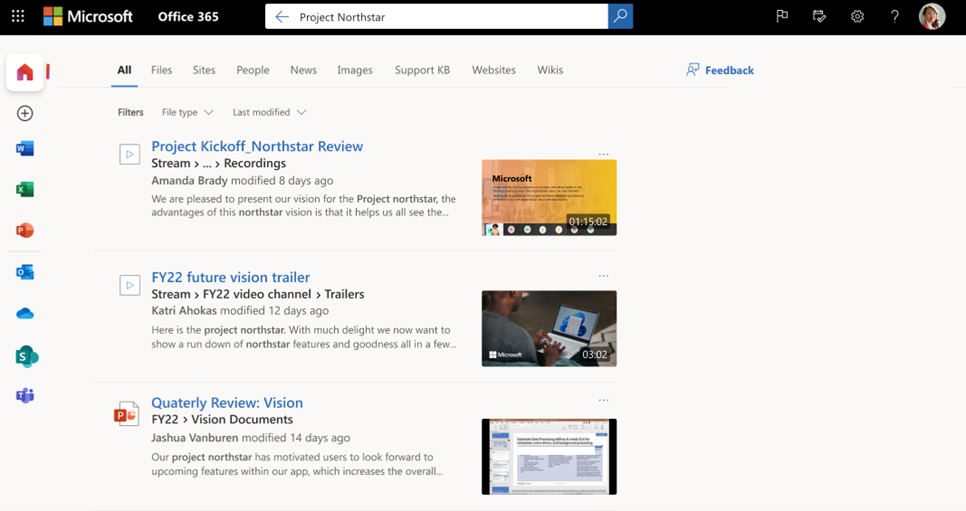This screenshot has height=511, width=966.
Task: Open Teams from the sidebar
Action: click(25, 396)
